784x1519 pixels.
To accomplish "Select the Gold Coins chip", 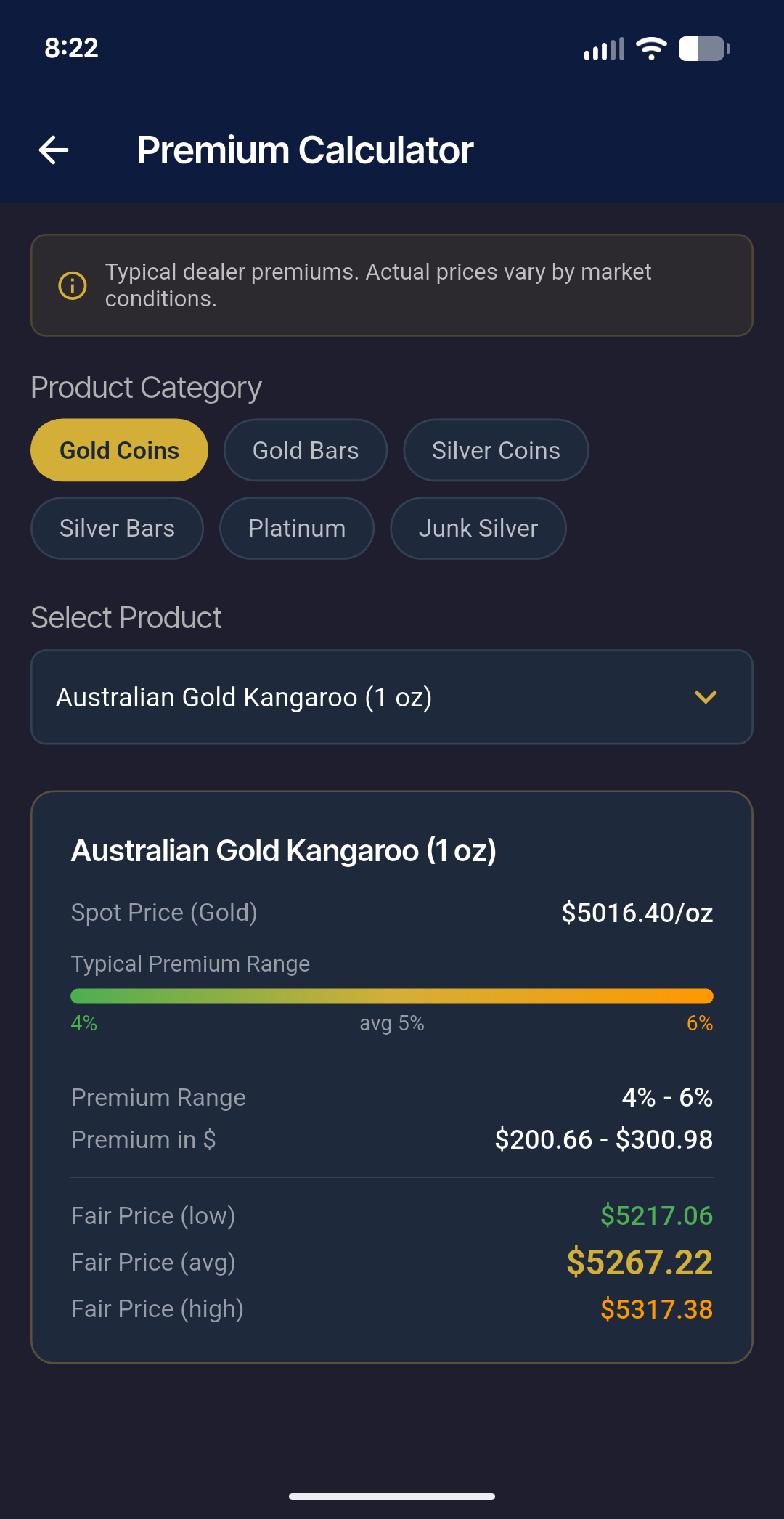I will [x=119, y=450].
